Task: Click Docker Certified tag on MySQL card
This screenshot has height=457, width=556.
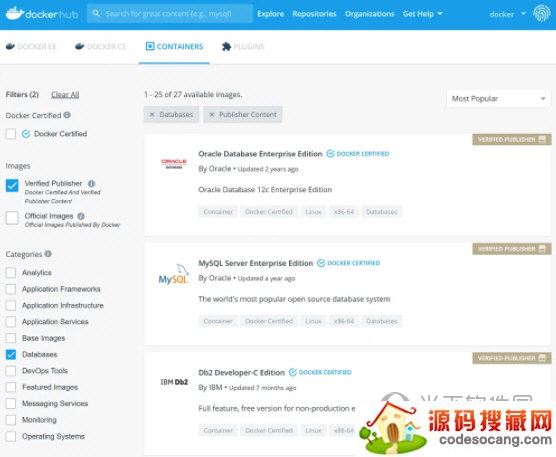Action: click(269, 321)
